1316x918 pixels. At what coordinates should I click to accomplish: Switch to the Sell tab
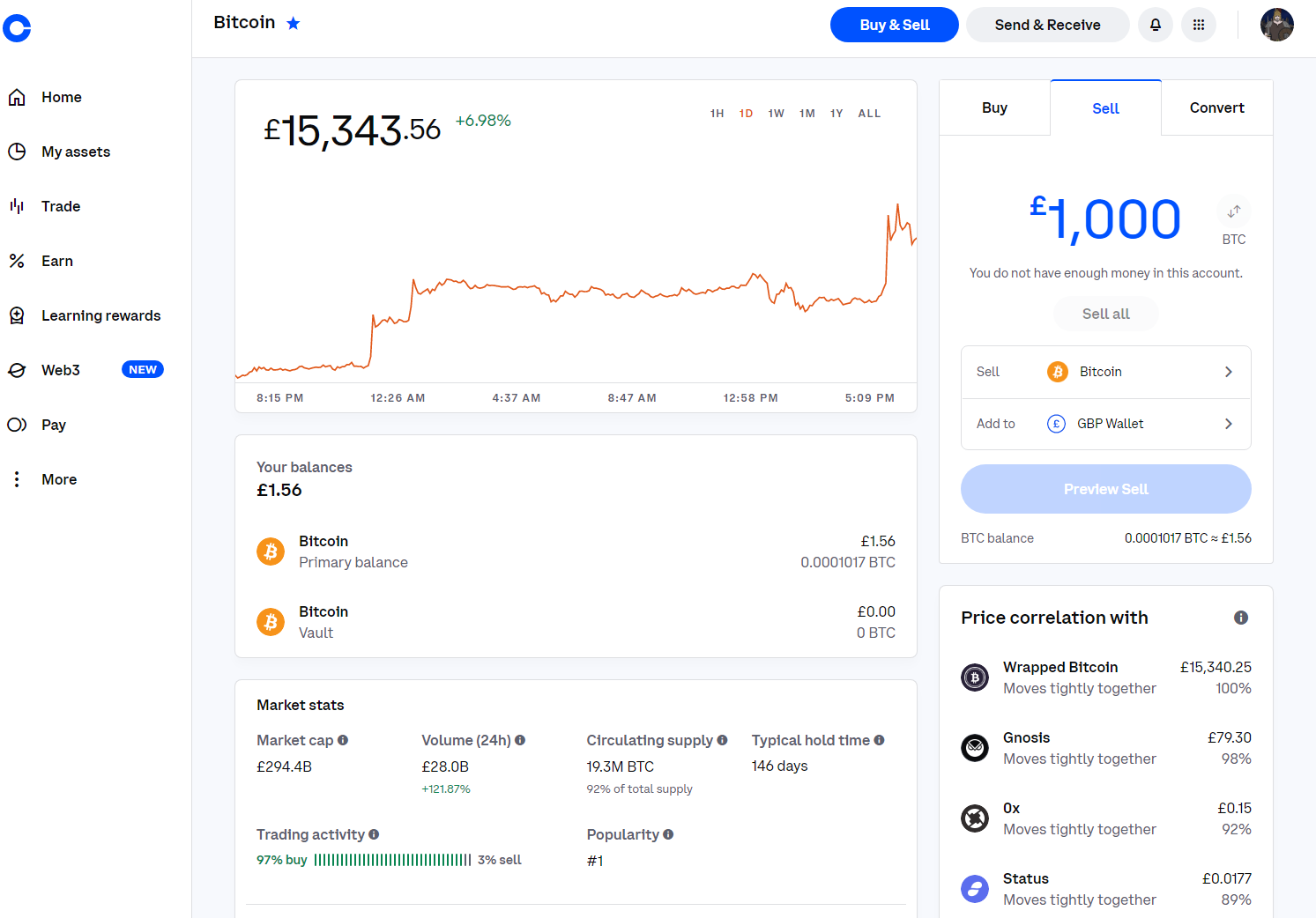point(1105,107)
